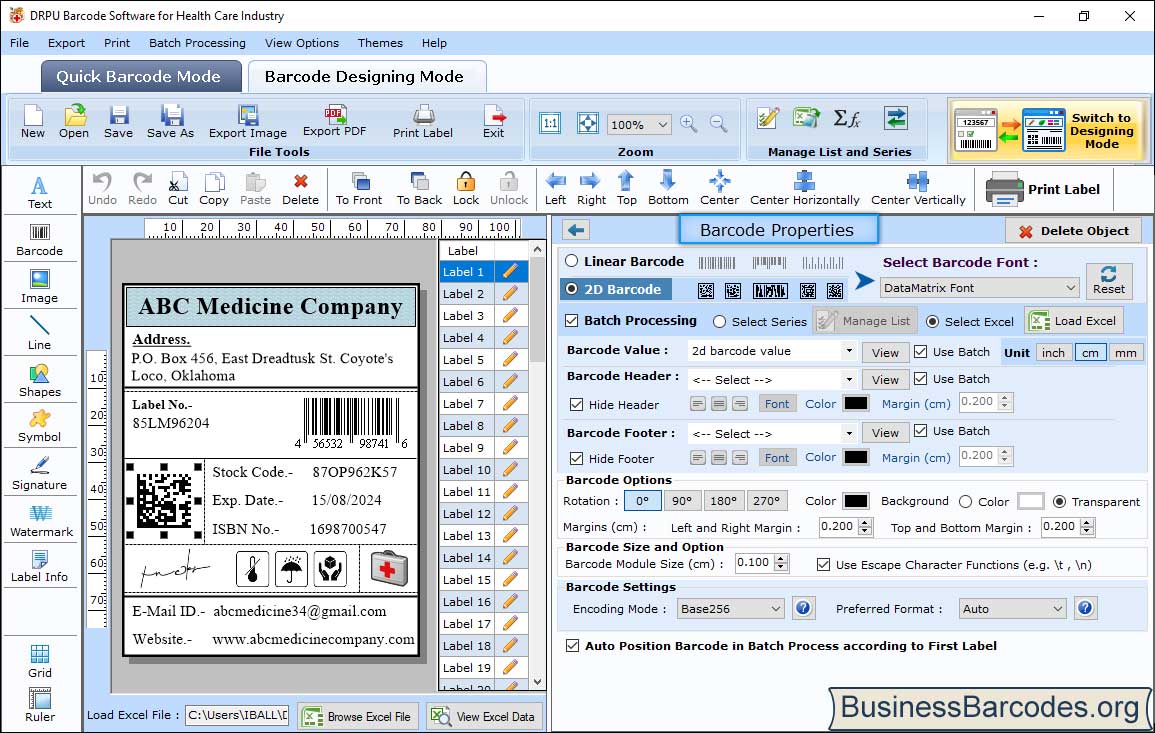Select the Text tool in sidebar
This screenshot has height=733, width=1155.
point(40,192)
